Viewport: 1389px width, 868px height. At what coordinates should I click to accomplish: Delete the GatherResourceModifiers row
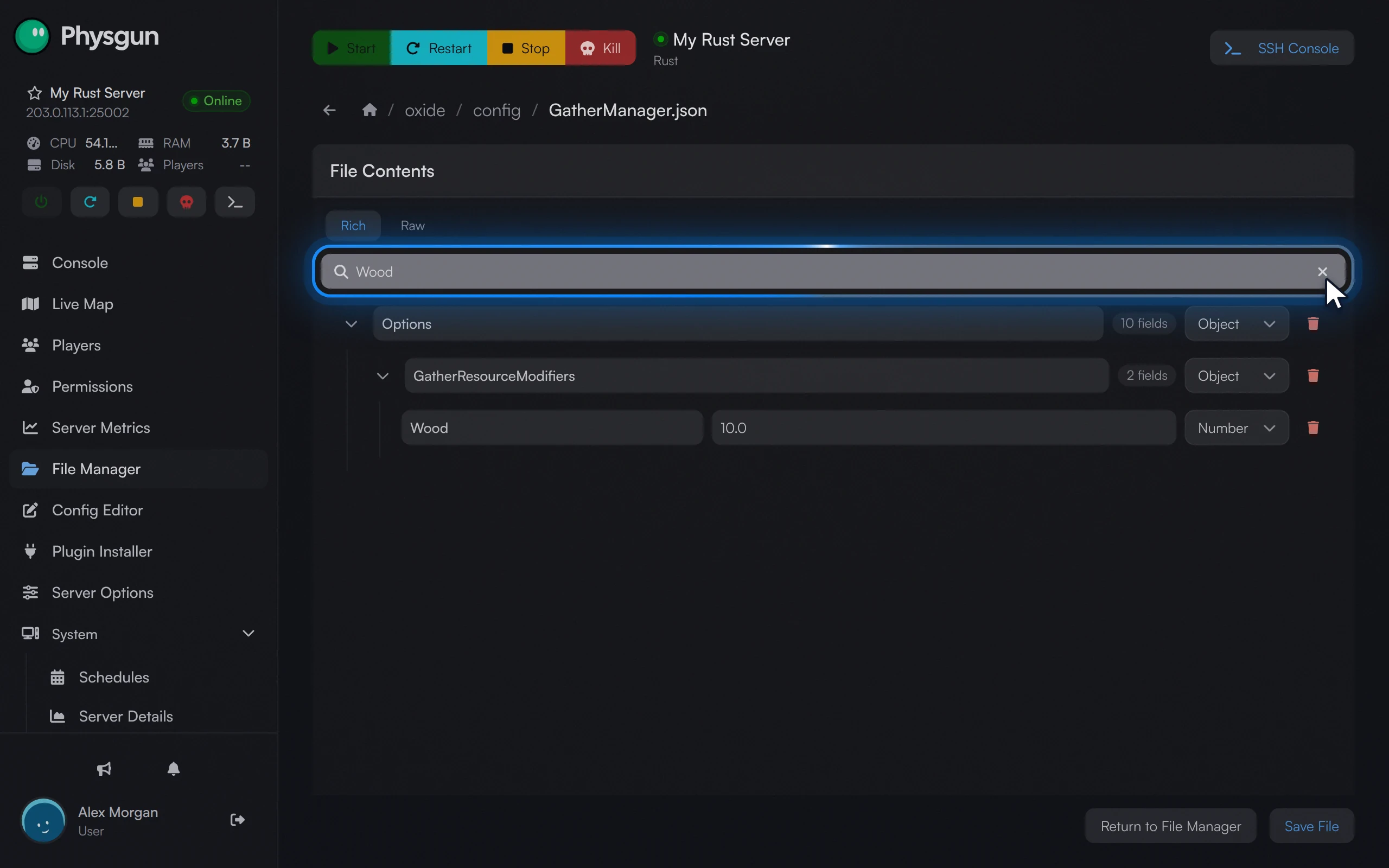pos(1313,375)
